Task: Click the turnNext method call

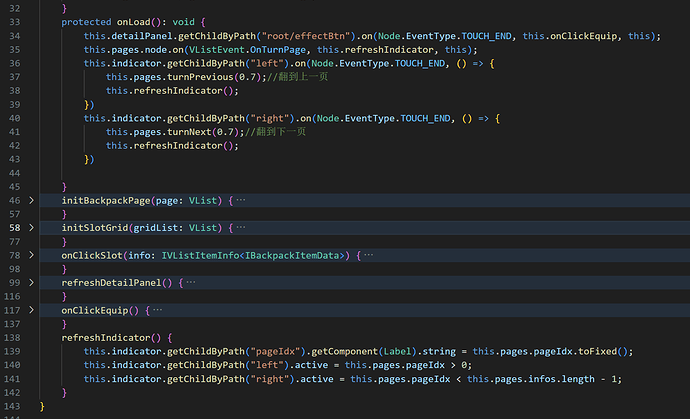Action: point(189,132)
